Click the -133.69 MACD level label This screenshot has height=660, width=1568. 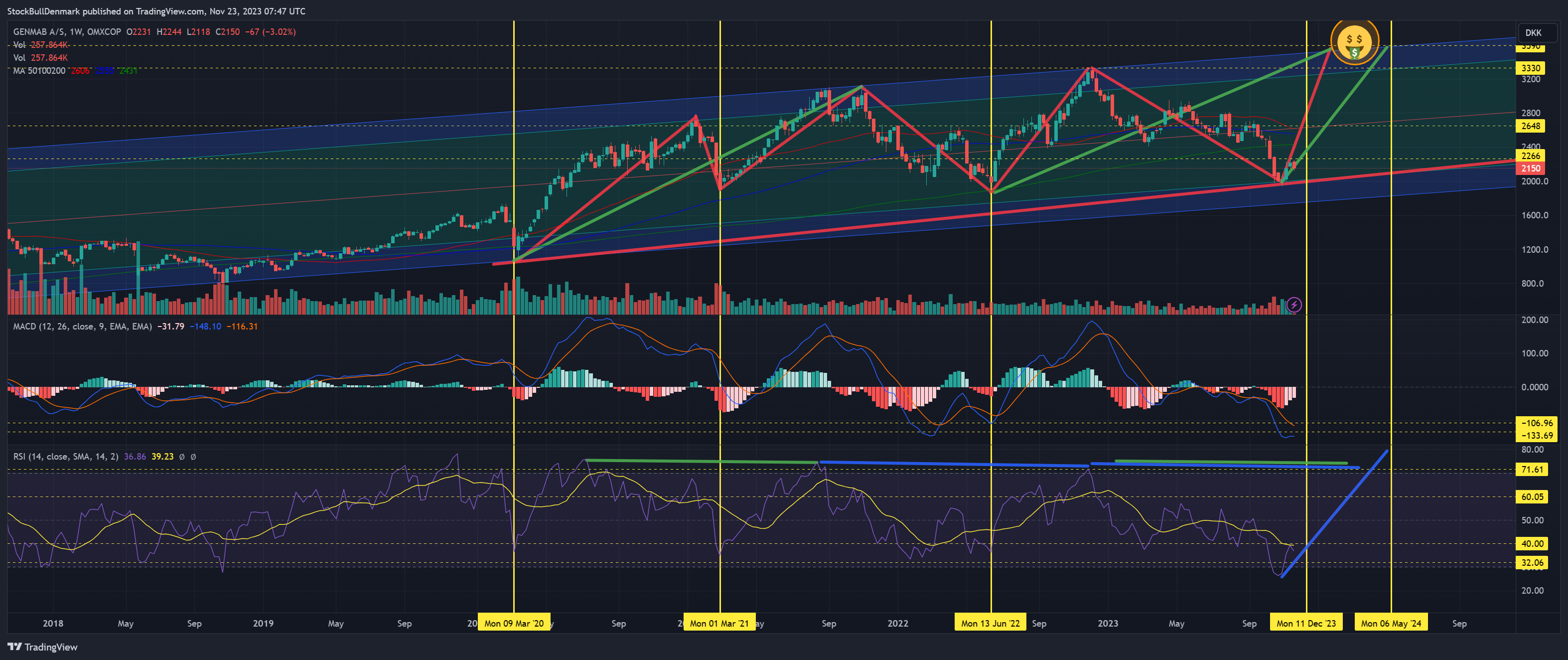(1537, 435)
